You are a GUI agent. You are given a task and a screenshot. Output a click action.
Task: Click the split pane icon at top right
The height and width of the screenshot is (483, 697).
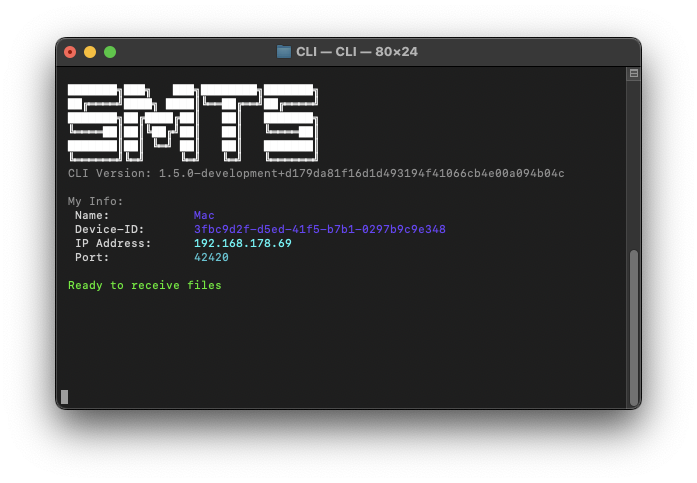(x=633, y=73)
